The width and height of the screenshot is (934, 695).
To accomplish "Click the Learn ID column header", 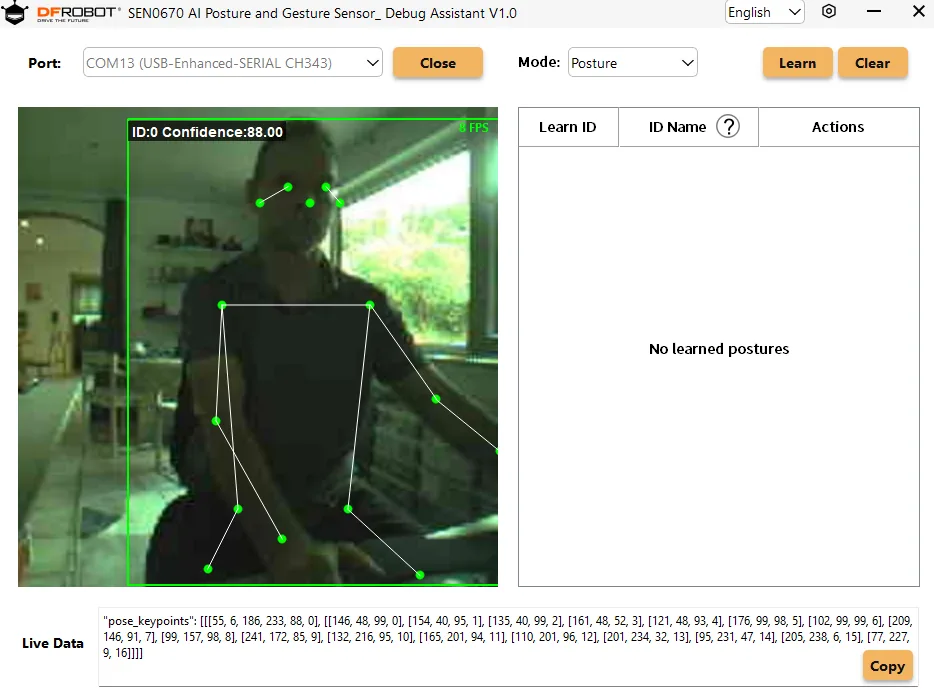I will (x=568, y=127).
